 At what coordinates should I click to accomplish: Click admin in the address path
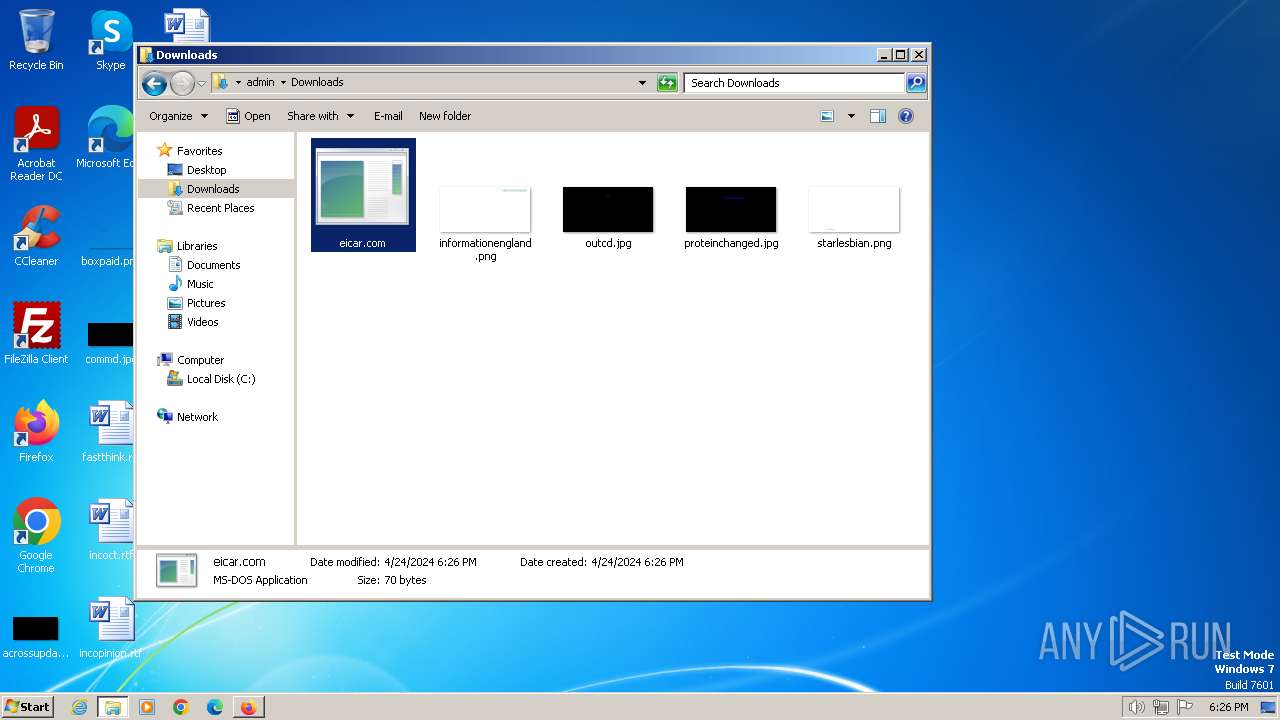[x=260, y=82]
